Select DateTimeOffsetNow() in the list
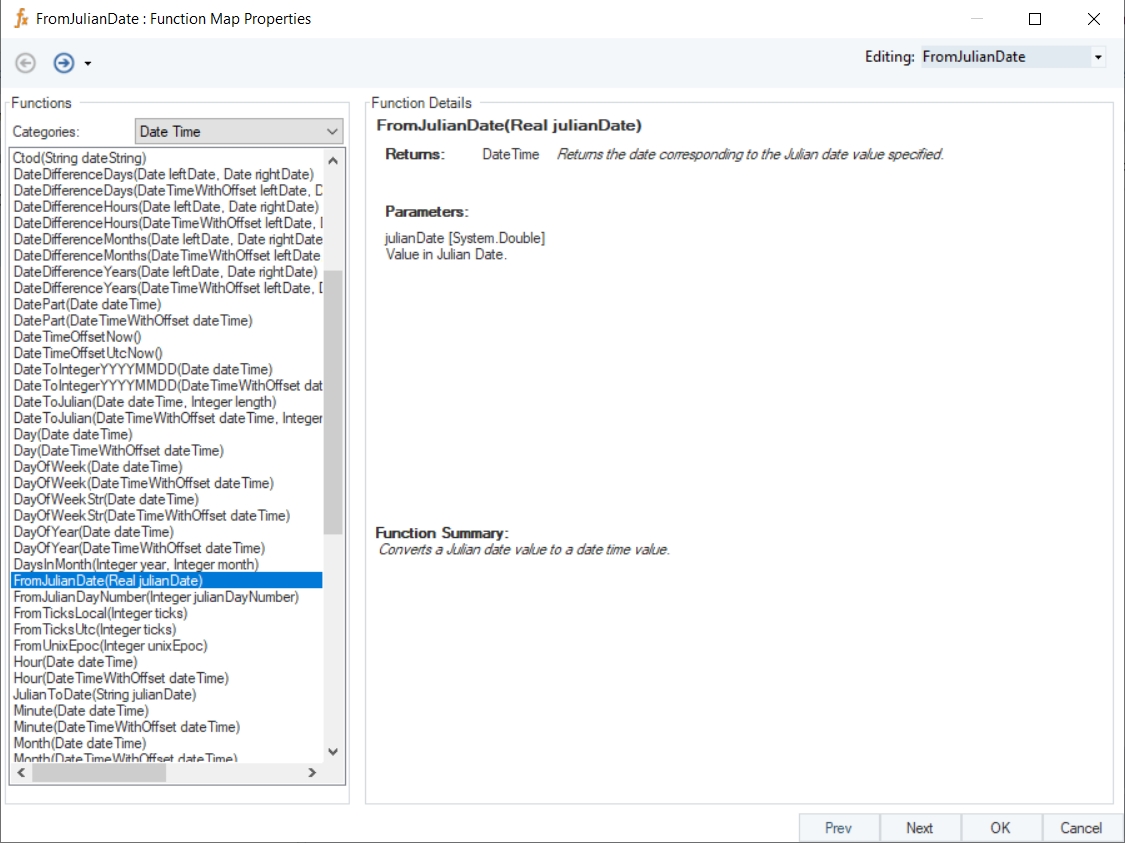Image resolution: width=1125 pixels, height=843 pixels. tap(78, 337)
